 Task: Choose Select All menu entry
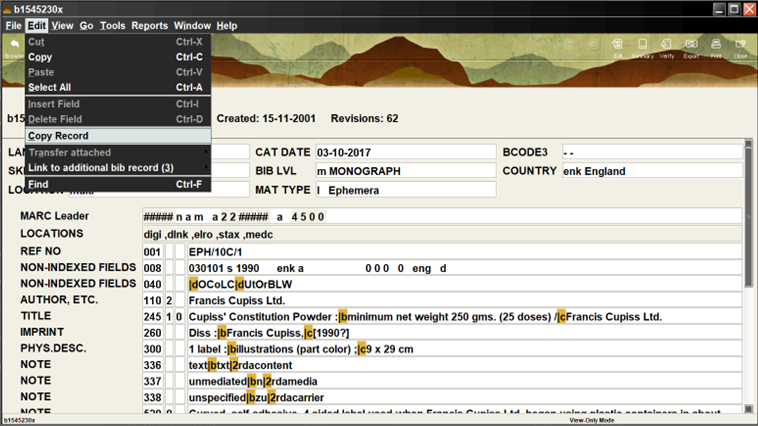[x=49, y=87]
